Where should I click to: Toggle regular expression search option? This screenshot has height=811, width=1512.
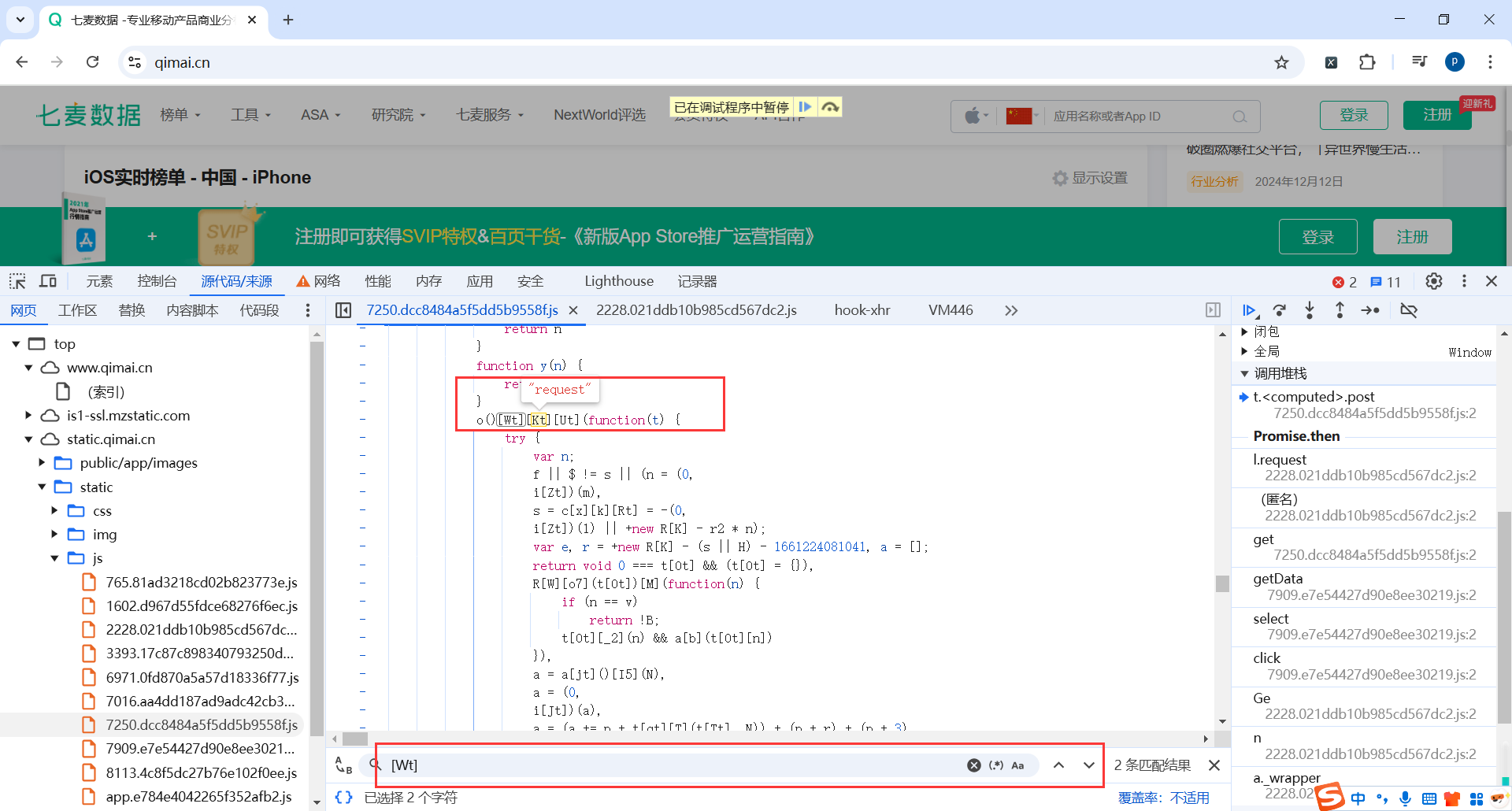click(x=996, y=765)
